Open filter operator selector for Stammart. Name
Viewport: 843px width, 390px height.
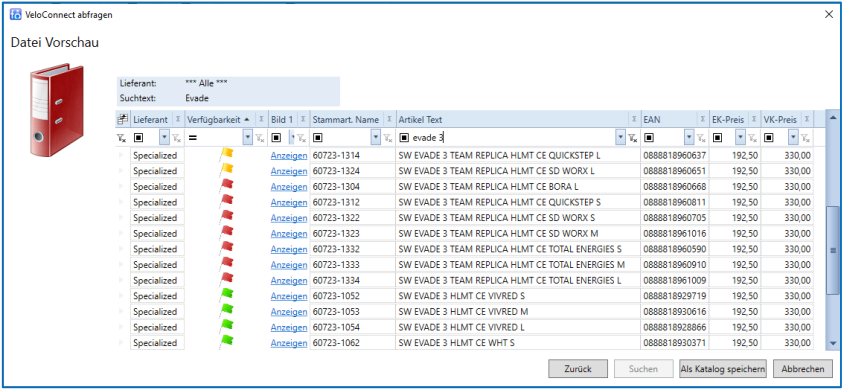(x=317, y=138)
